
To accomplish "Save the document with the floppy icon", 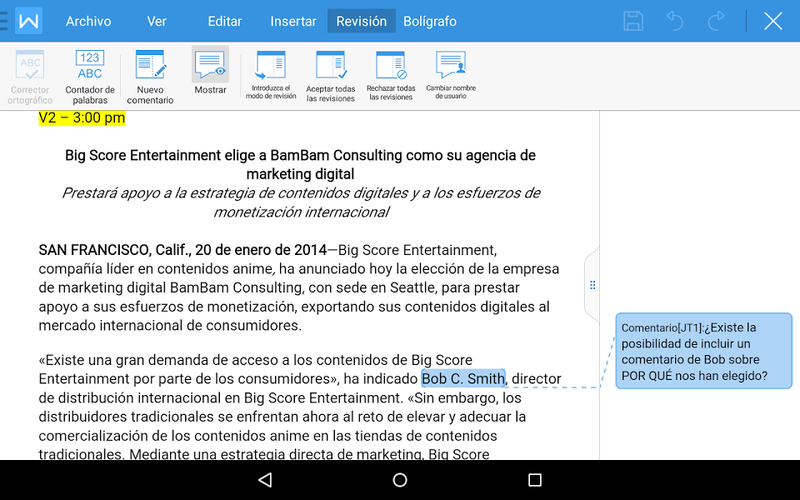I will tap(633, 21).
